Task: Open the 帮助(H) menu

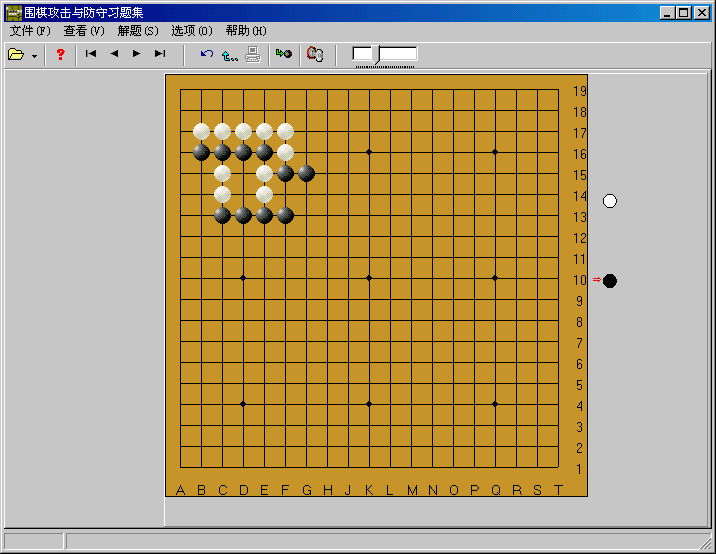Action: click(246, 31)
